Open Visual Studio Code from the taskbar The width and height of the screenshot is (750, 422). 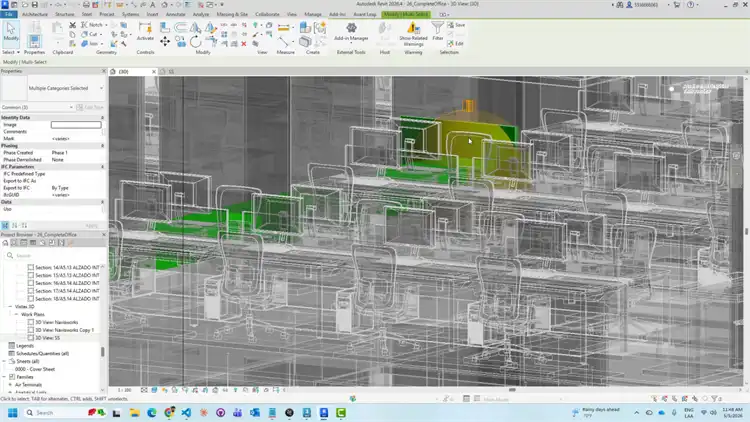(x=186, y=412)
